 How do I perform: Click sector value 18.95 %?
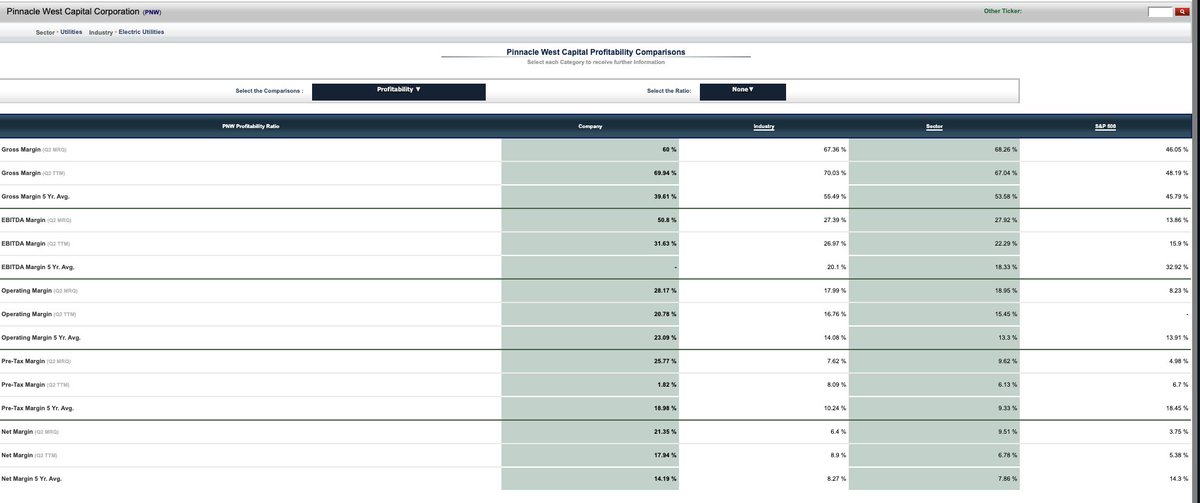(1005, 291)
